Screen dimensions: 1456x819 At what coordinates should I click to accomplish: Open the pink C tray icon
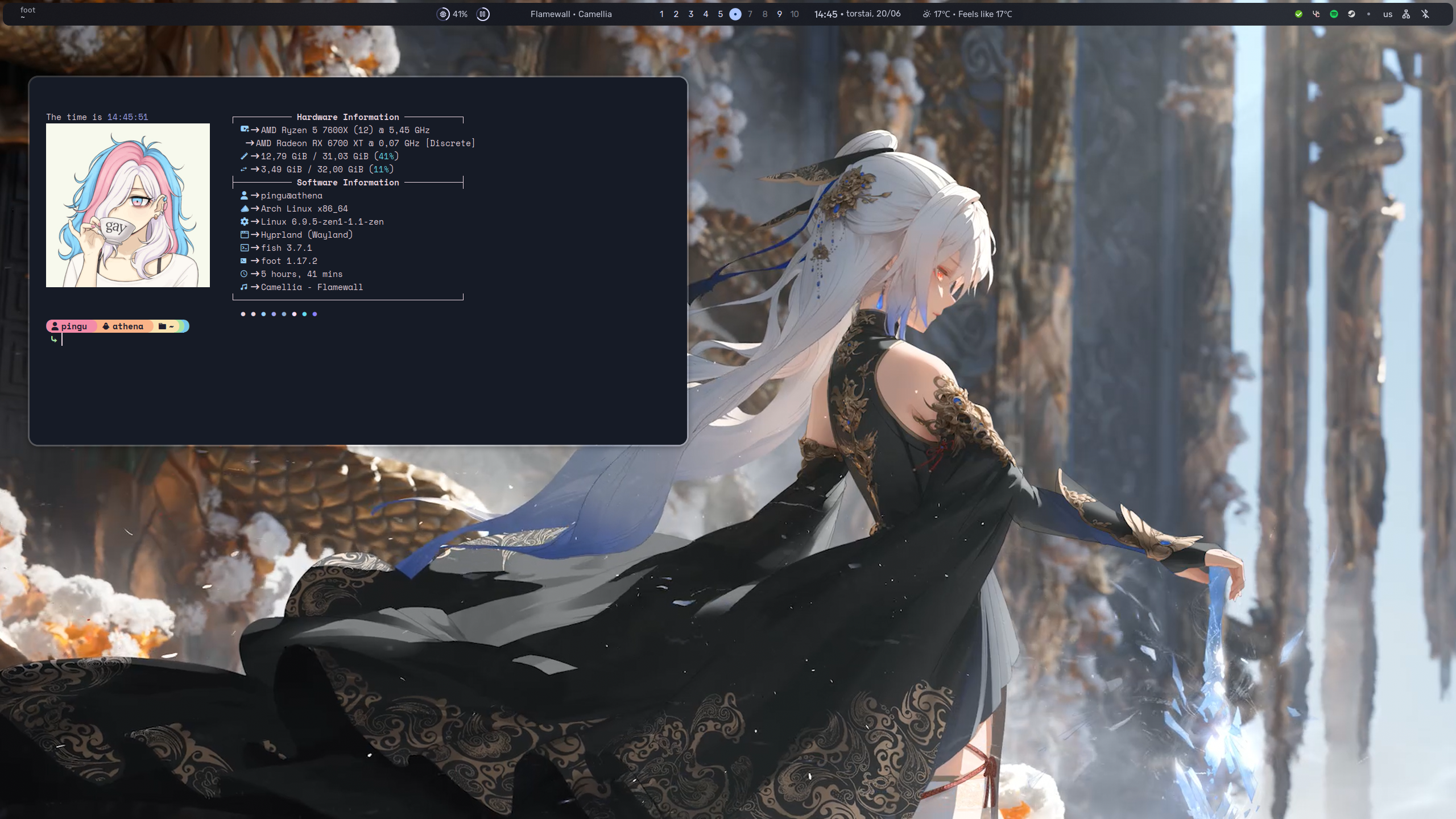[x=1316, y=14]
